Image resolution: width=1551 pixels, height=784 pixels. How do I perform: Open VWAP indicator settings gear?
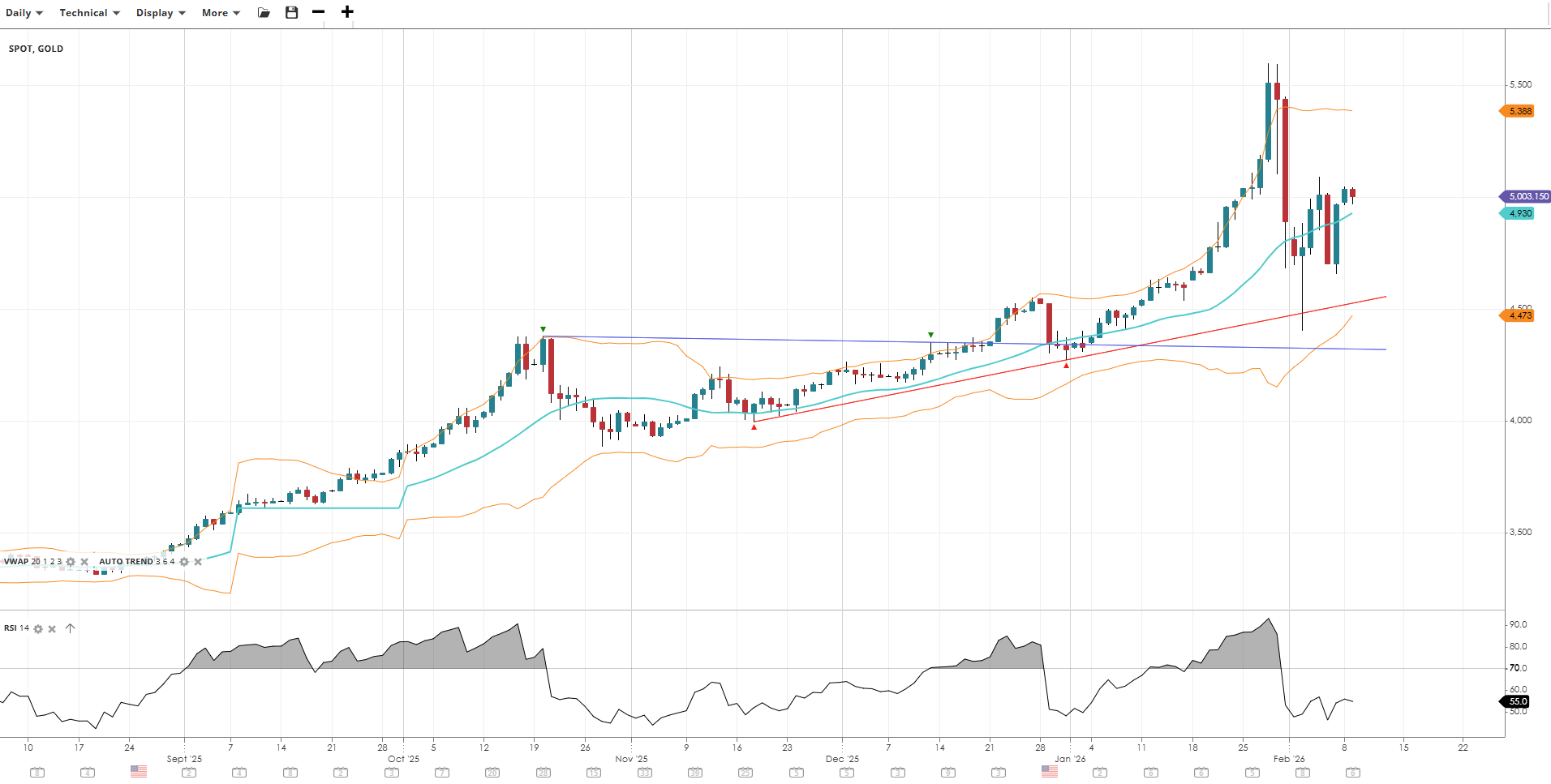tap(71, 562)
